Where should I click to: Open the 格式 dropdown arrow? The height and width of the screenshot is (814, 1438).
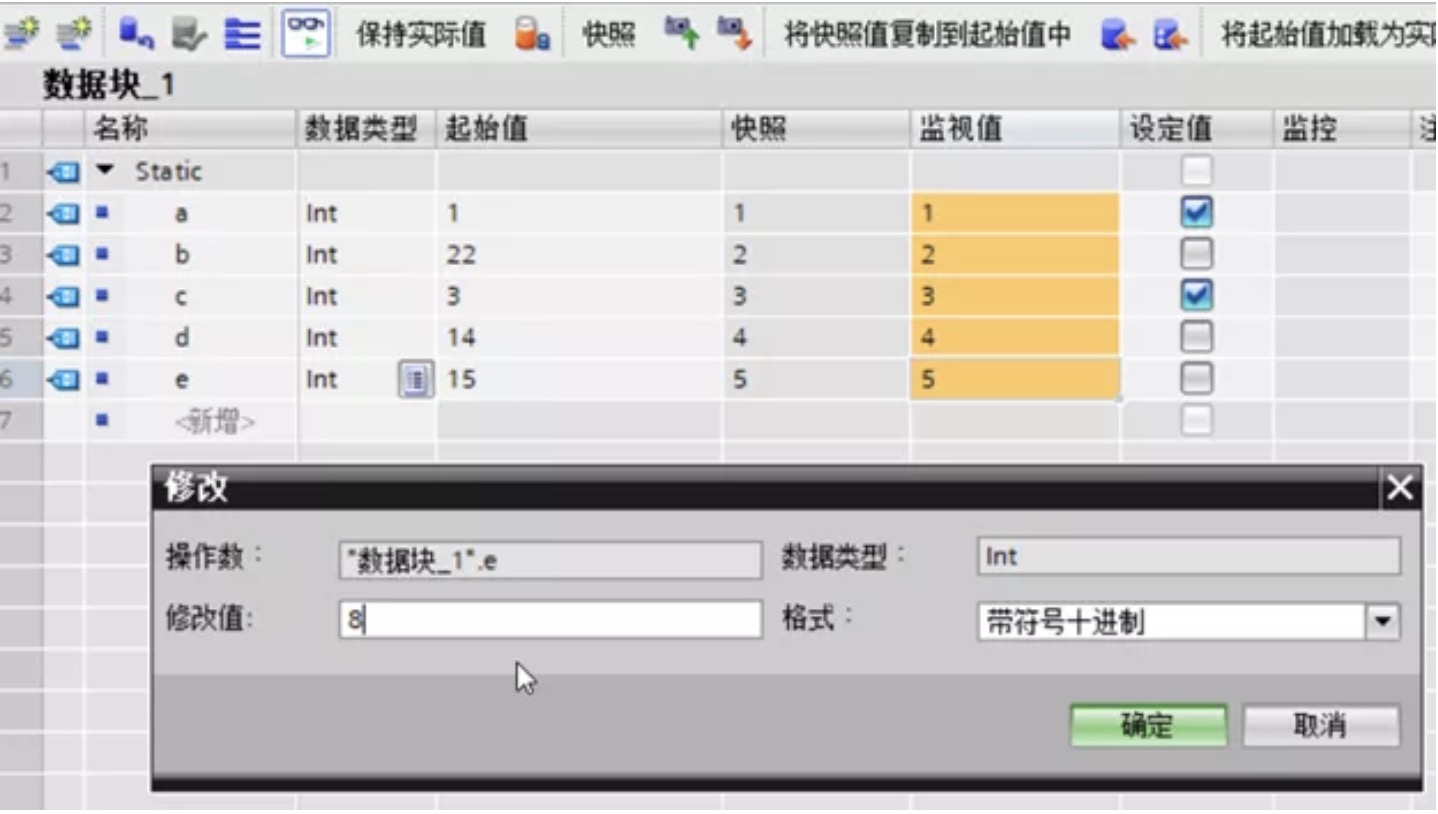(1383, 621)
